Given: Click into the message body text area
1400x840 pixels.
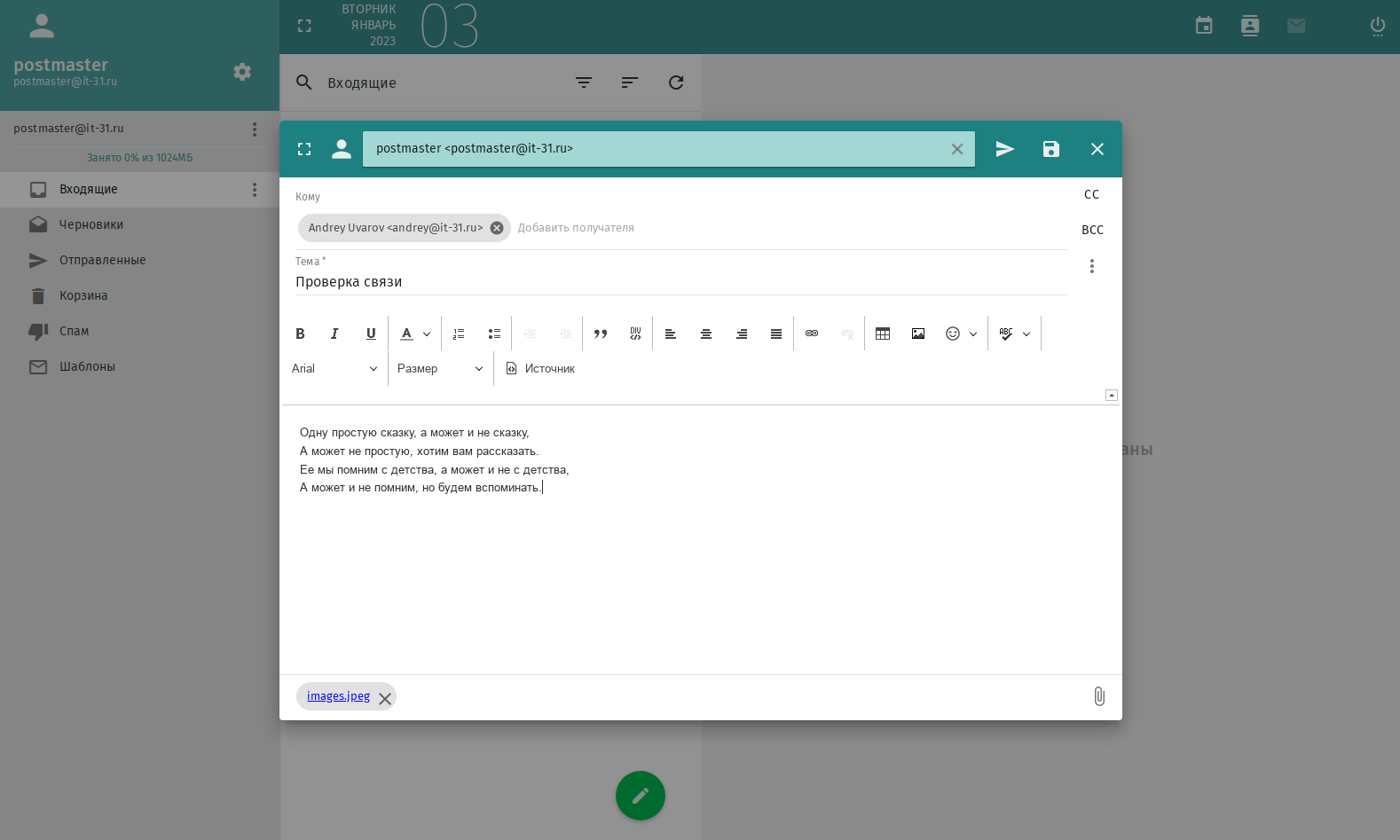Looking at the screenshot, I should pos(701,539).
